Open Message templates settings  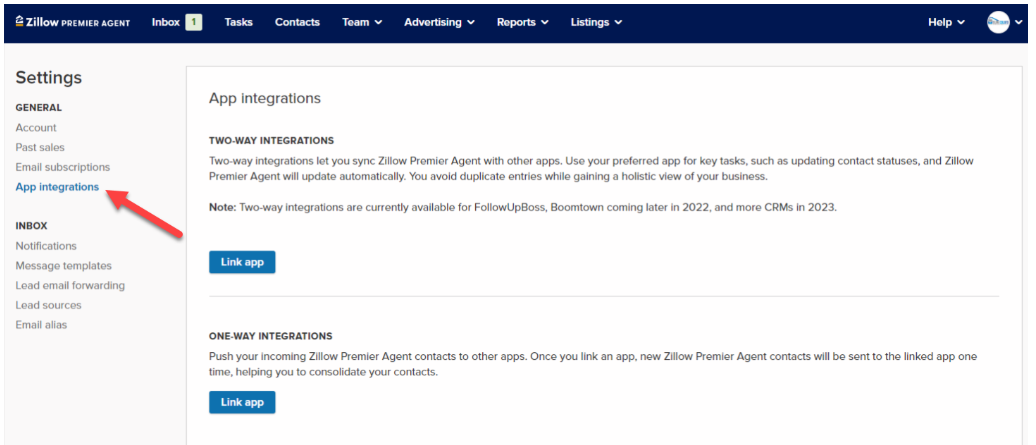tap(64, 266)
